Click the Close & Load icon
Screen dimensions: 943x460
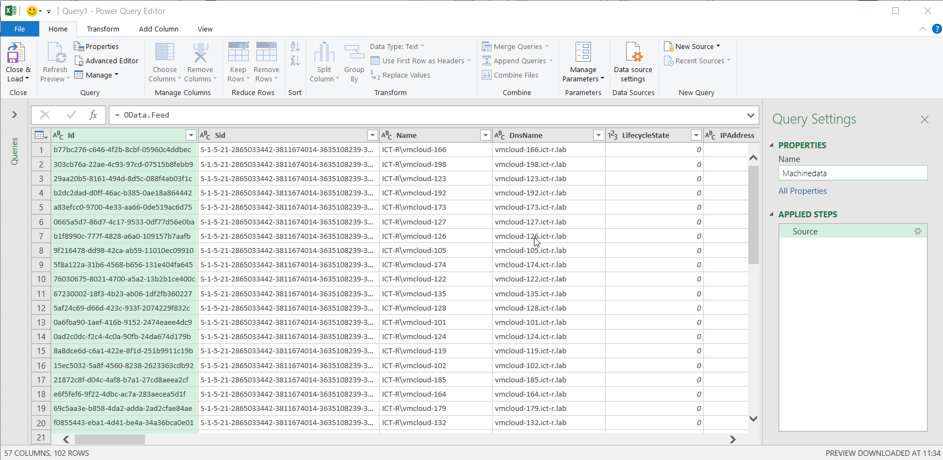[16, 54]
